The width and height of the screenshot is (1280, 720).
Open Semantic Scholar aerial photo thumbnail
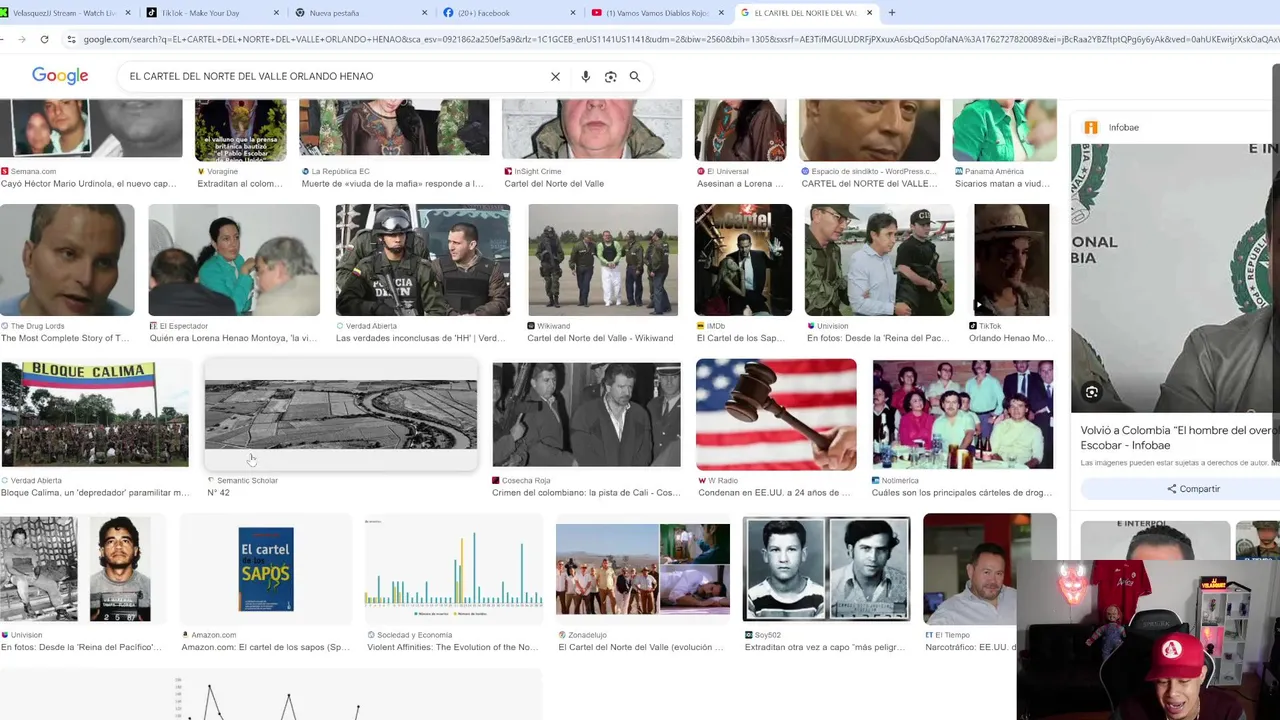341,414
